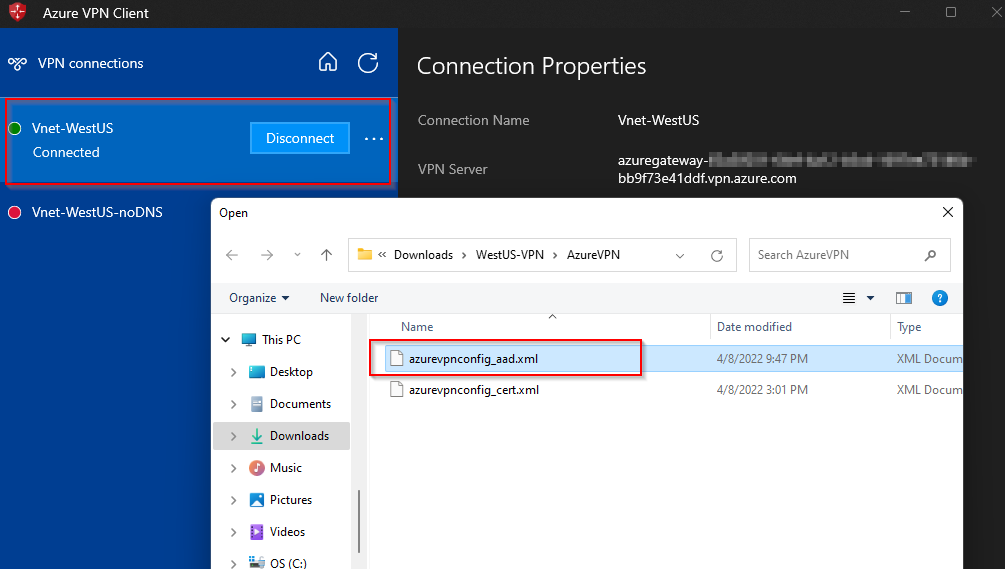1005x569 pixels.
Task: Go back in the Open dialog
Action: click(232, 255)
